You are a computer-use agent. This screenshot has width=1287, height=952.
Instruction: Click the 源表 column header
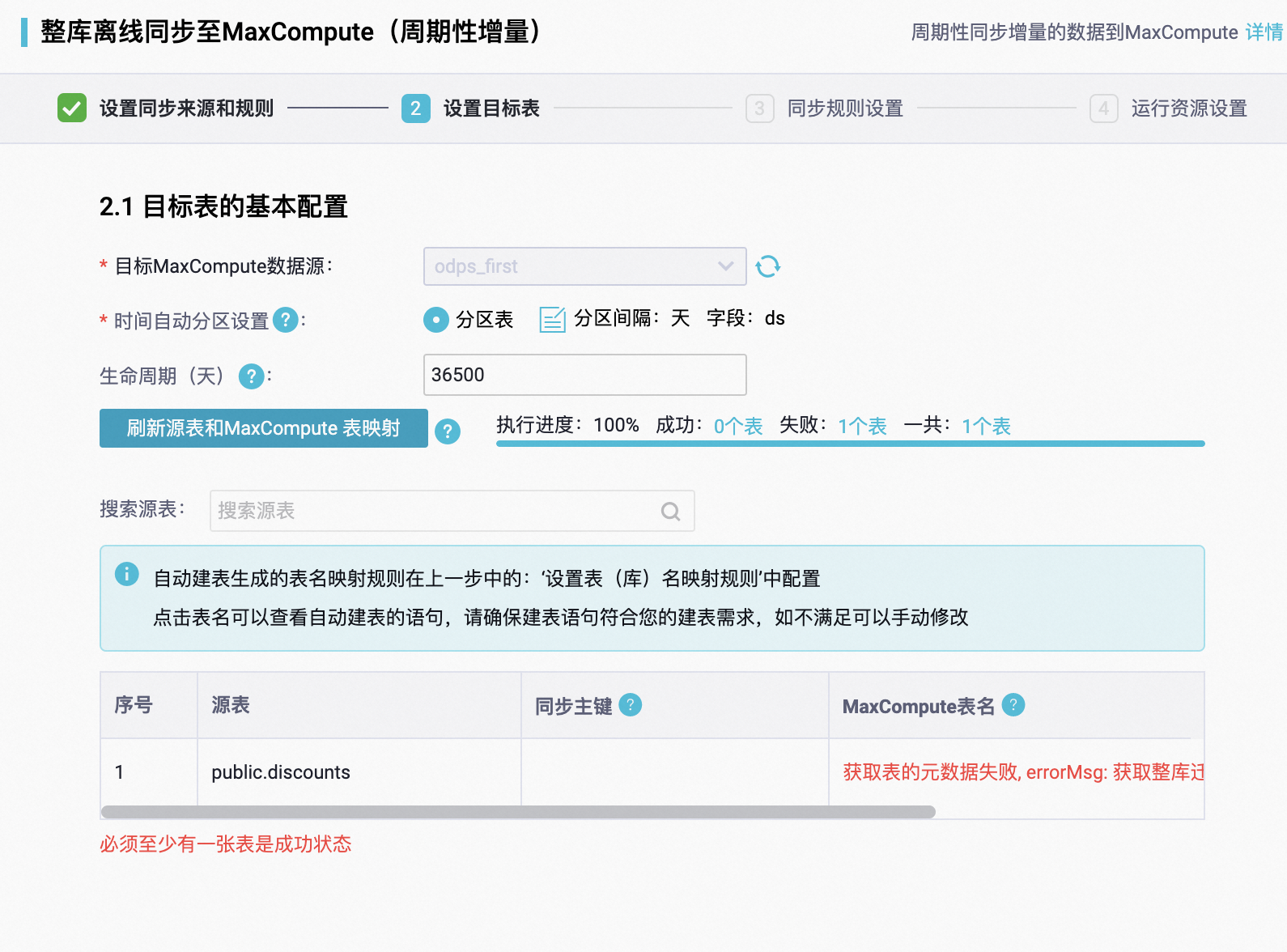click(x=359, y=705)
